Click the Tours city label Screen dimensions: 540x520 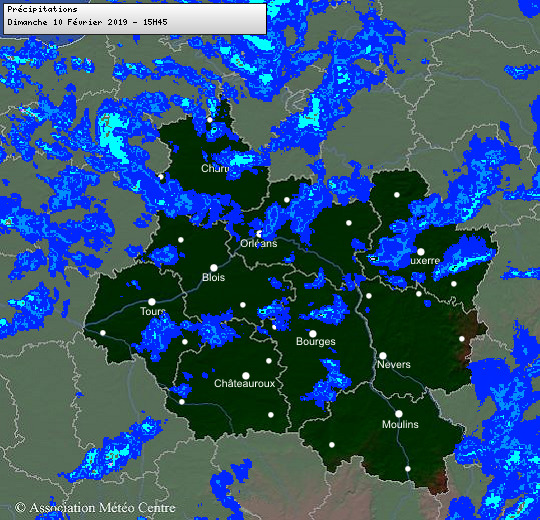click(153, 311)
